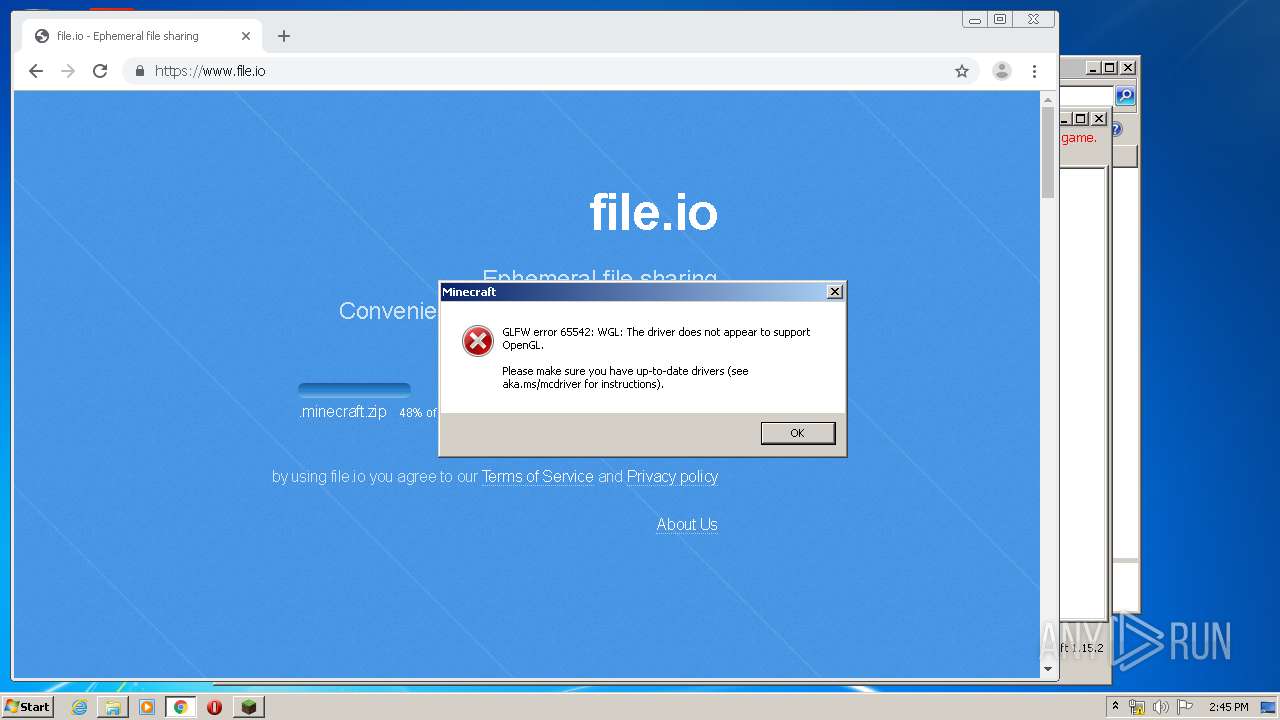Screen dimensions: 1280x720
Task: Click the .minecraft.zip upload progress bar
Action: [x=354, y=390]
